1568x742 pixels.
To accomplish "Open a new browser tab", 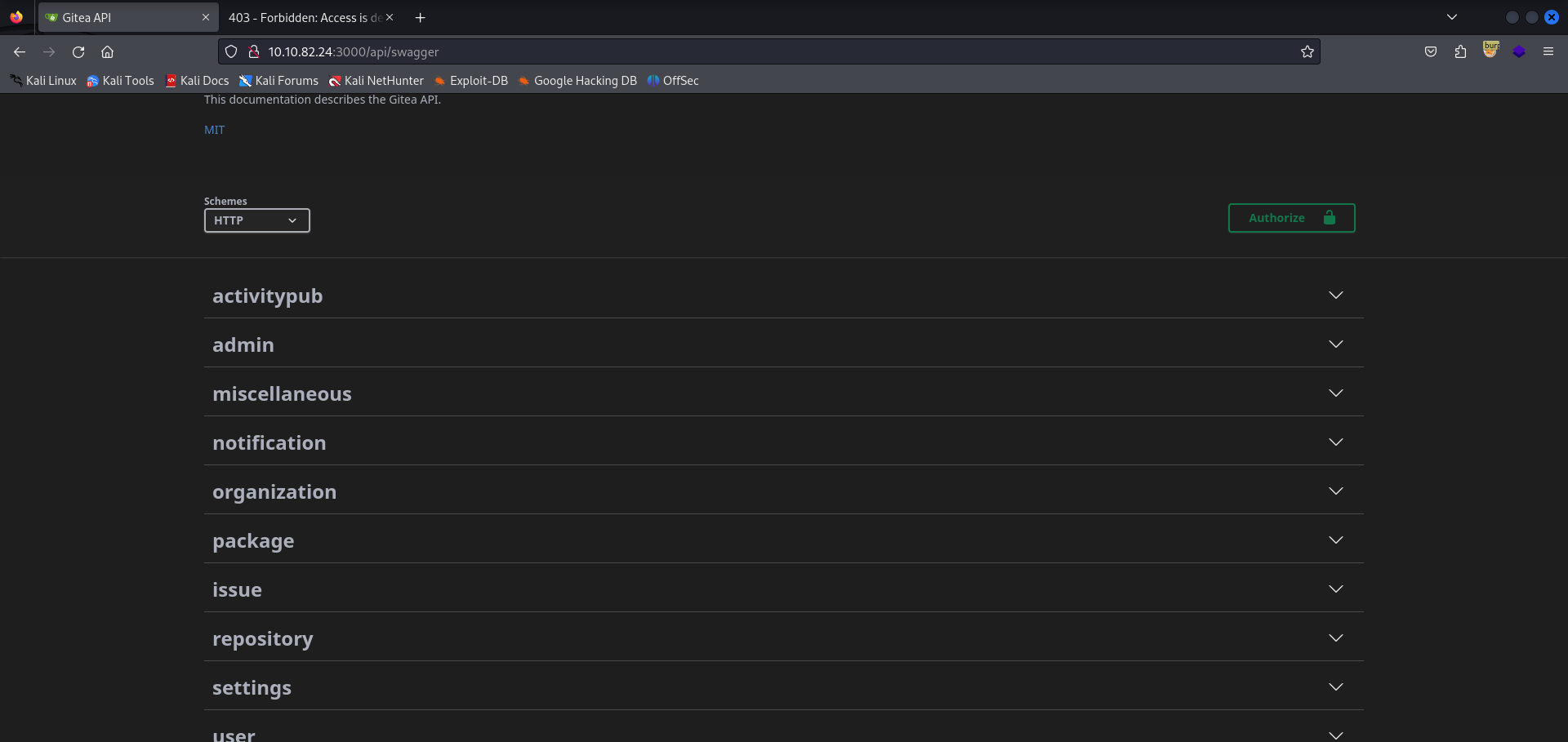I will [420, 17].
